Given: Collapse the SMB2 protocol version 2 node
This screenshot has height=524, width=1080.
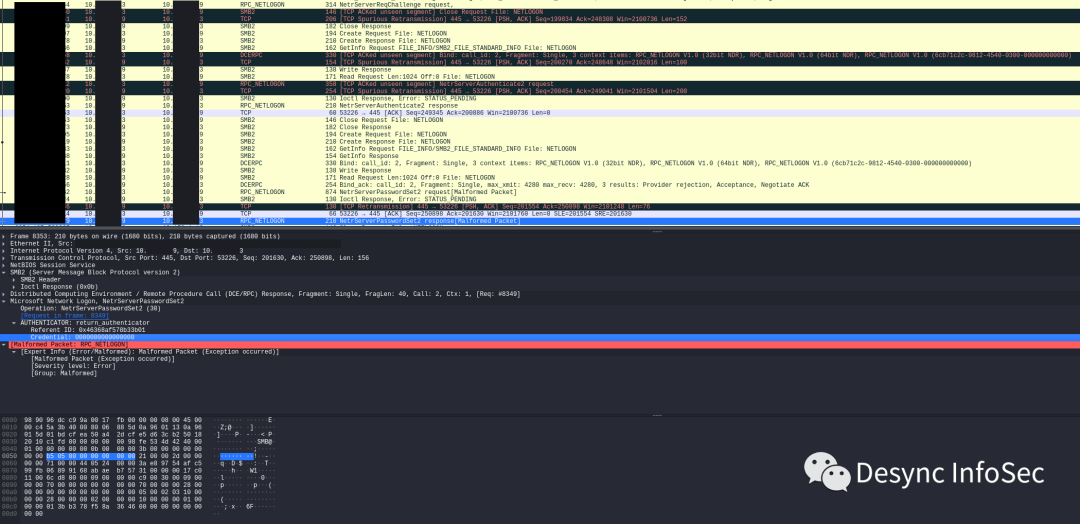Looking at the screenshot, I should [4, 273].
